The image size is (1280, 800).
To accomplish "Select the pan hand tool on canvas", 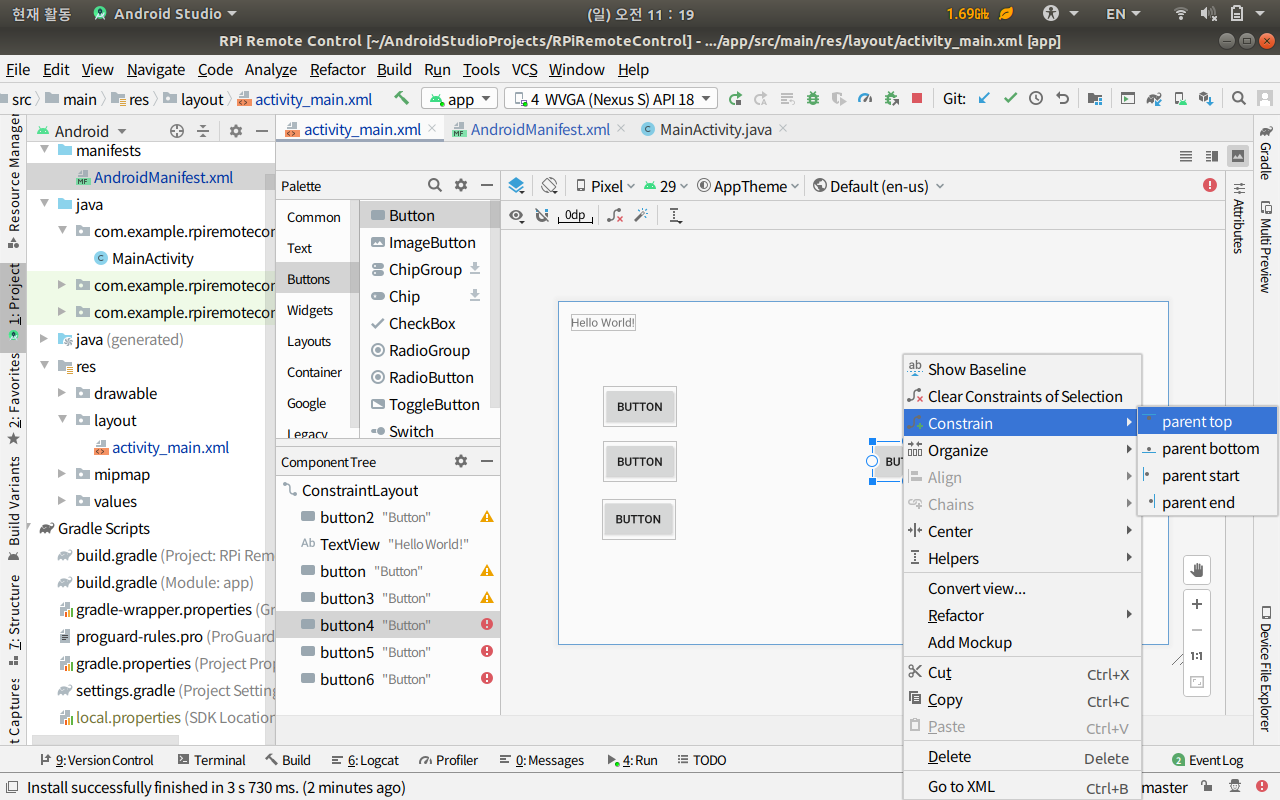I will click(1197, 571).
